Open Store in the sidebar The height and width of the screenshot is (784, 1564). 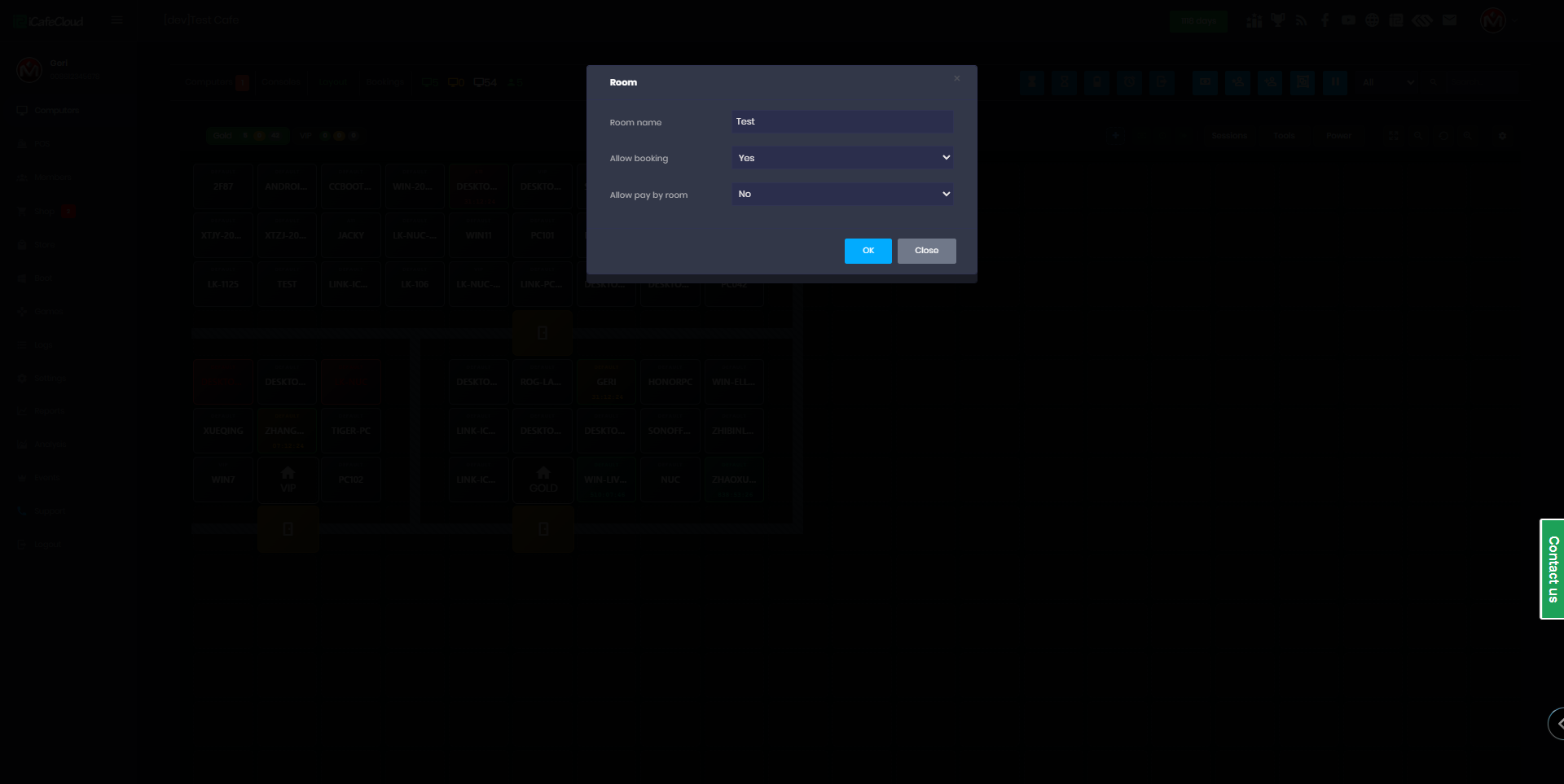(45, 245)
